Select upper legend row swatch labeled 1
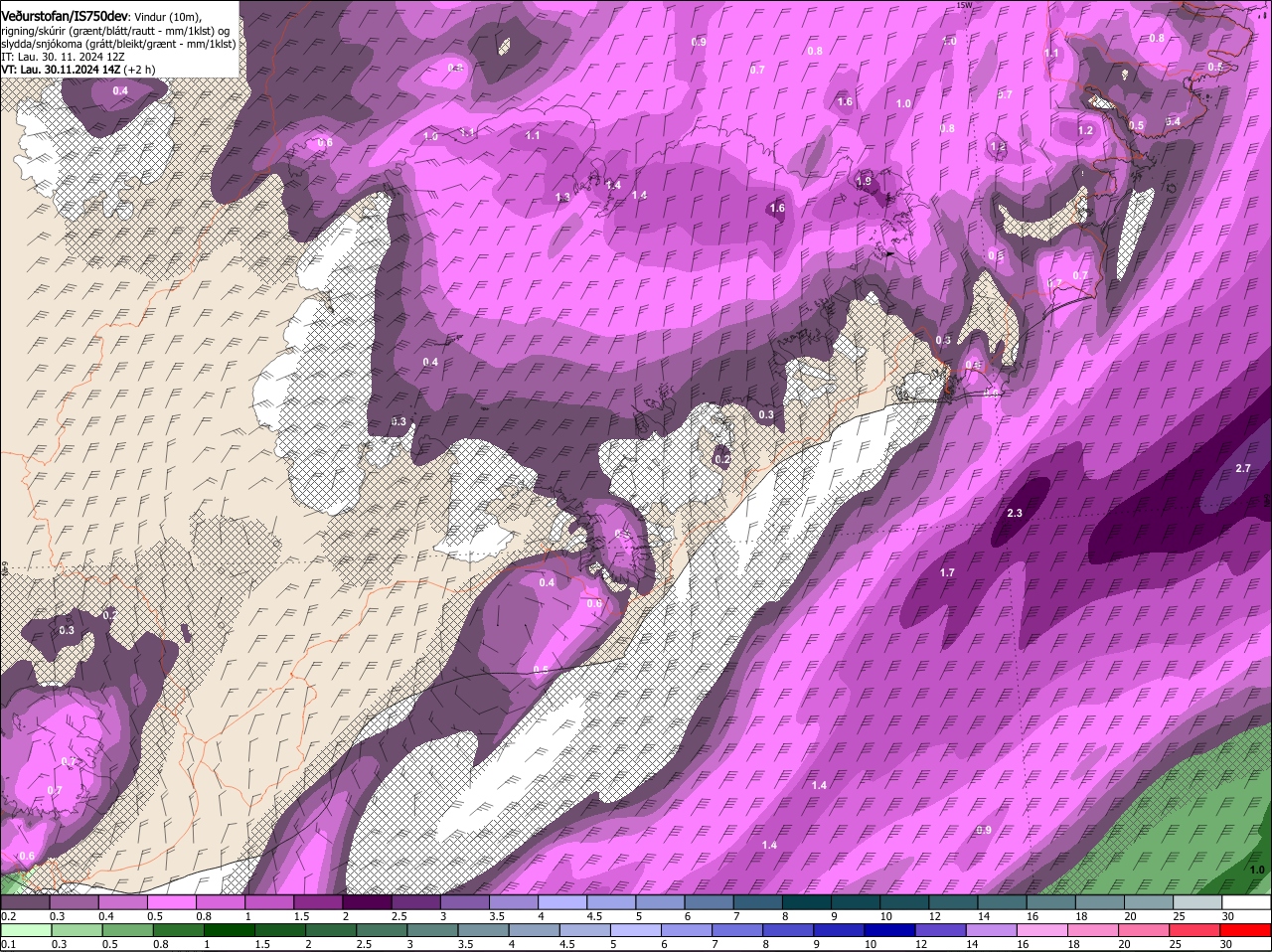 269,902
